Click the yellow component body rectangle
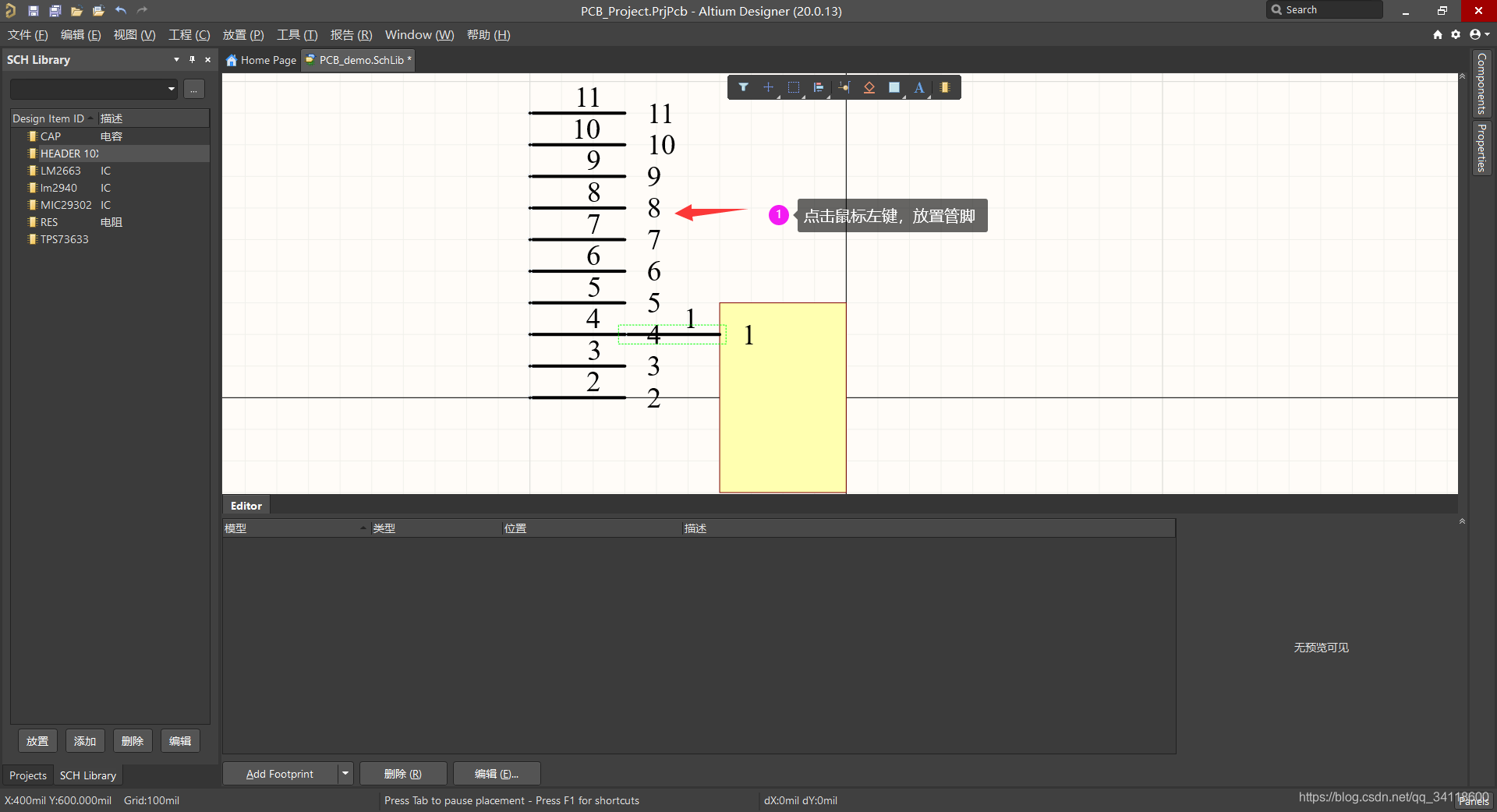This screenshot has height=812, width=1497. 783,397
